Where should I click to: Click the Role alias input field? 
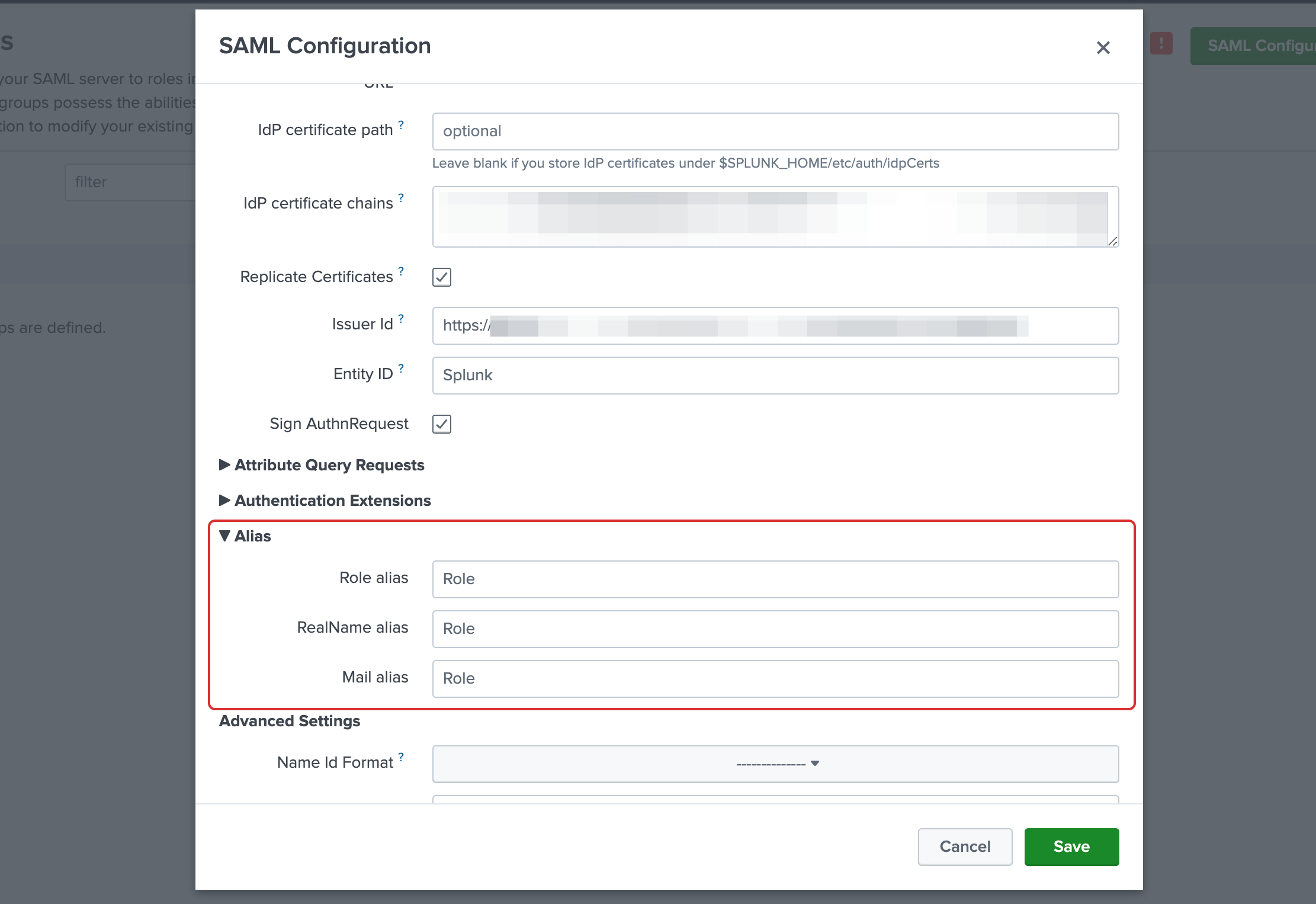point(775,579)
